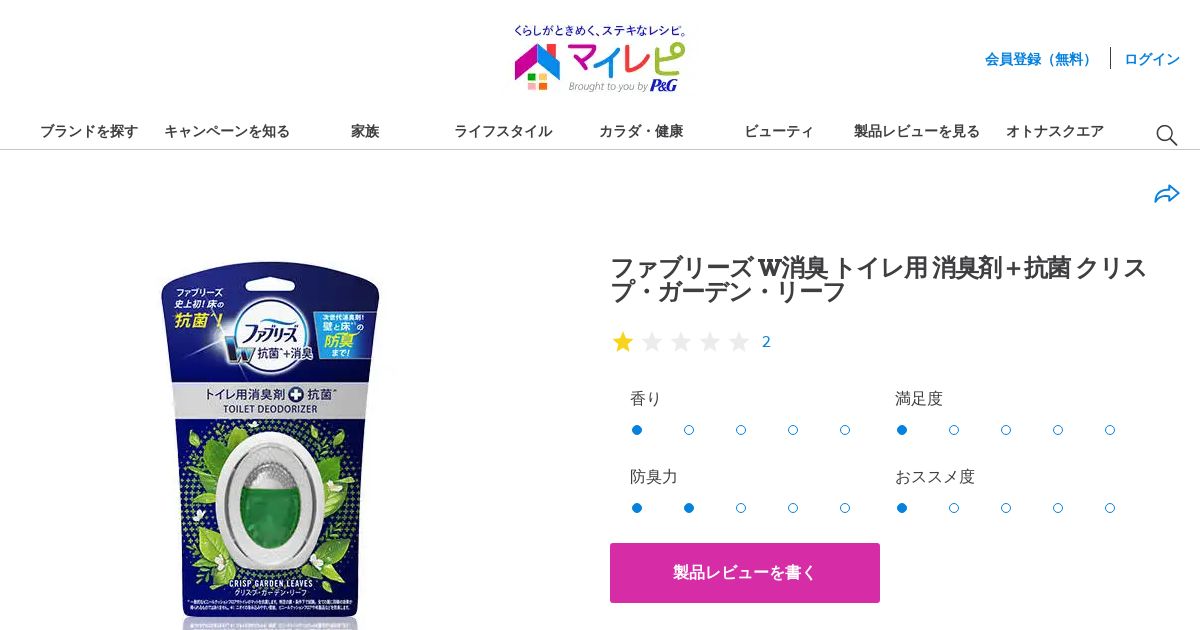1200x630 pixels.
Task: Click the Febreze product package image
Action: tap(270, 440)
